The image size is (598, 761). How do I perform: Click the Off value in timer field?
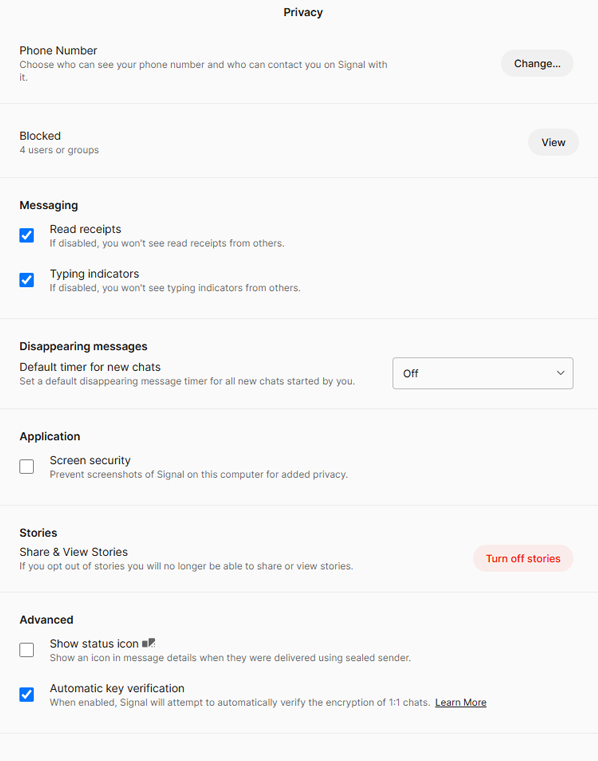[411, 373]
